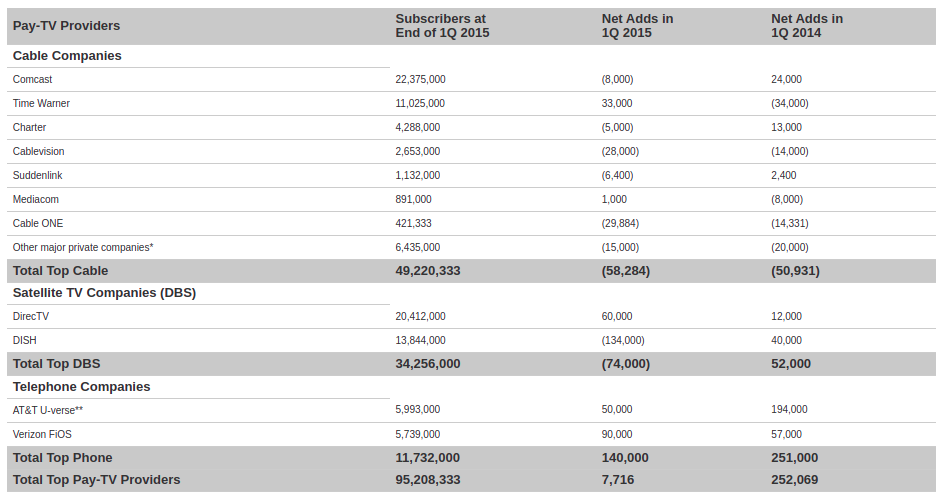The height and width of the screenshot is (503, 948).
Task: Click the Total Top Cable row
Action: pyautogui.click(x=60, y=270)
